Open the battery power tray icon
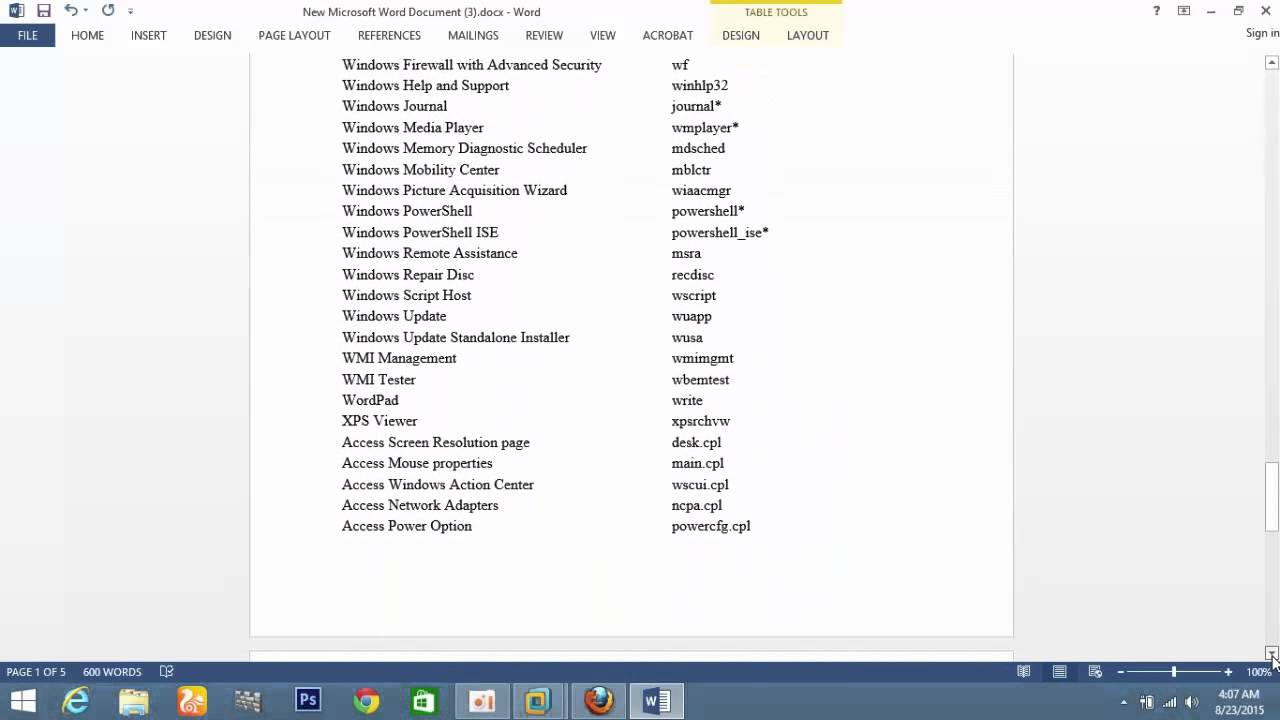 pyautogui.click(x=1147, y=702)
